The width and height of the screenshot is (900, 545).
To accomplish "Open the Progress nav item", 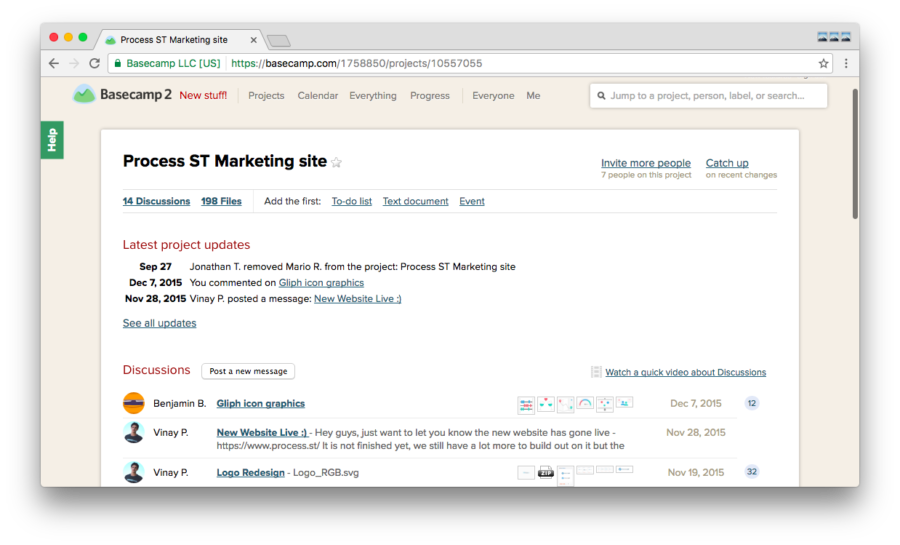I will [430, 96].
